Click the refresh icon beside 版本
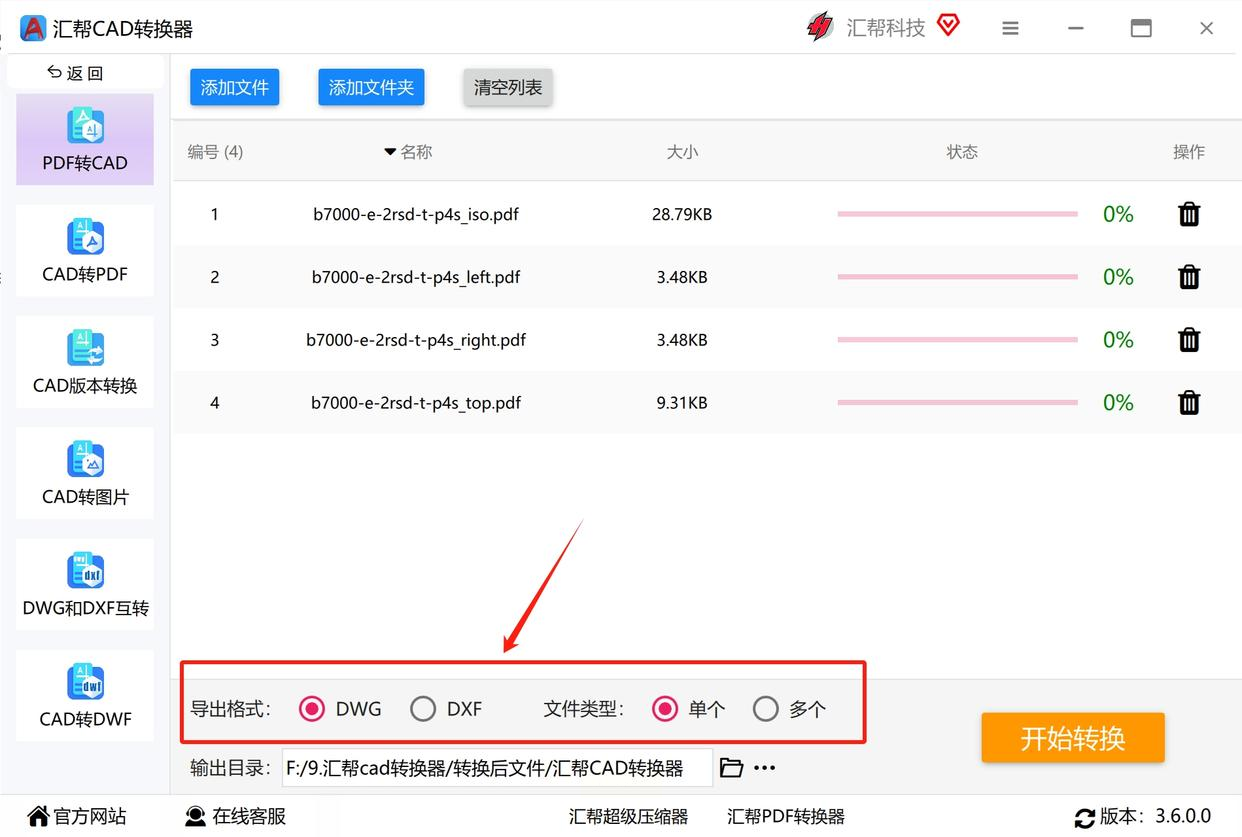Viewport: 1242px width, 837px height. tap(1084, 817)
